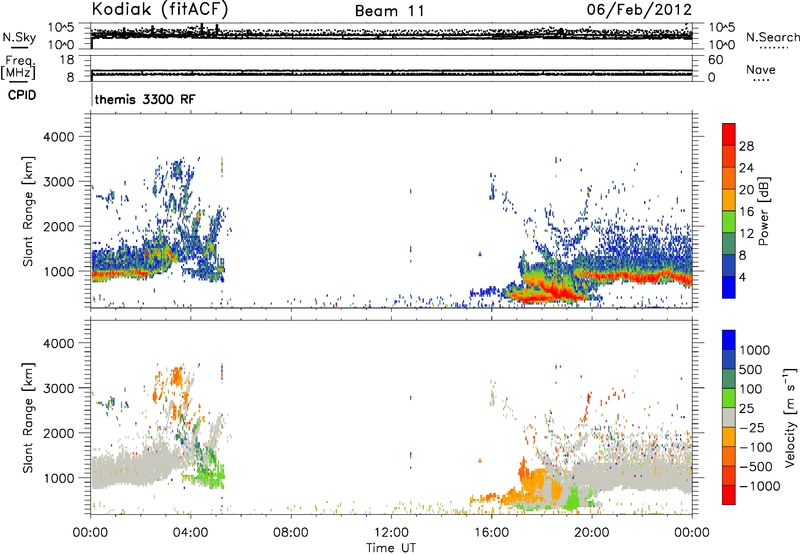Viewport: 800px width, 554px height.
Task: Click the "4000" tick of the power panel
Action: (58, 137)
